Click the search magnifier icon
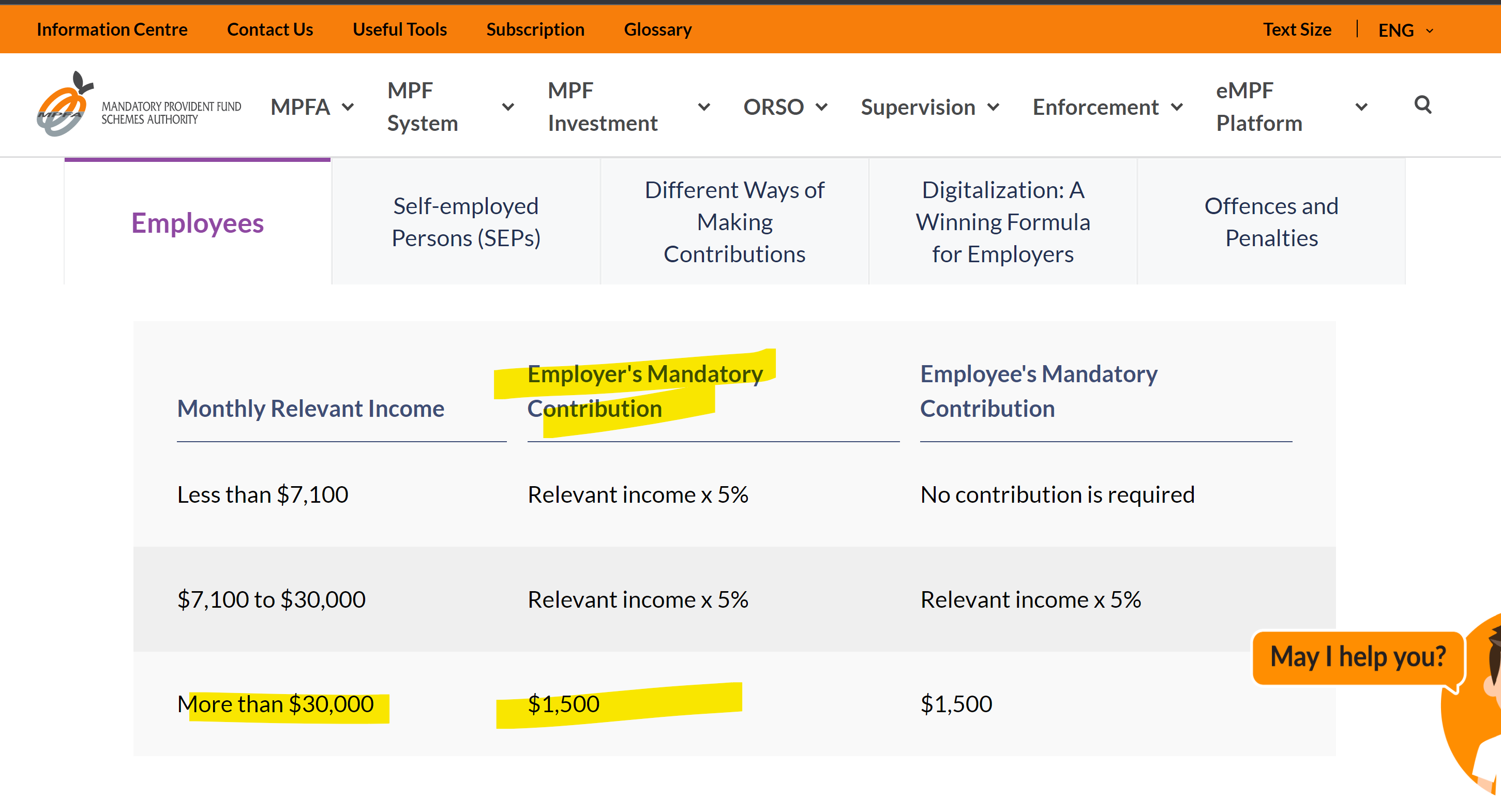The height and width of the screenshot is (812, 1501). click(1422, 105)
